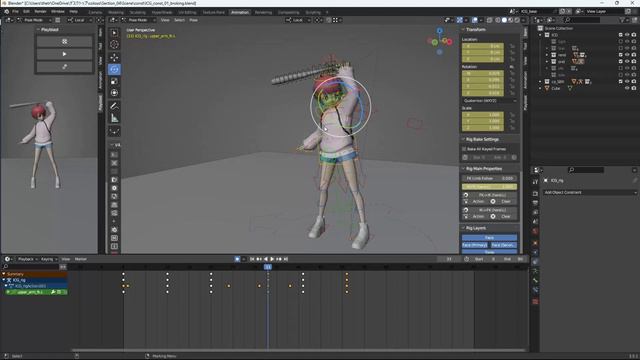The width and height of the screenshot is (640, 360).
Task: Adjust the yellow IK/FK slider
Action: (489, 187)
